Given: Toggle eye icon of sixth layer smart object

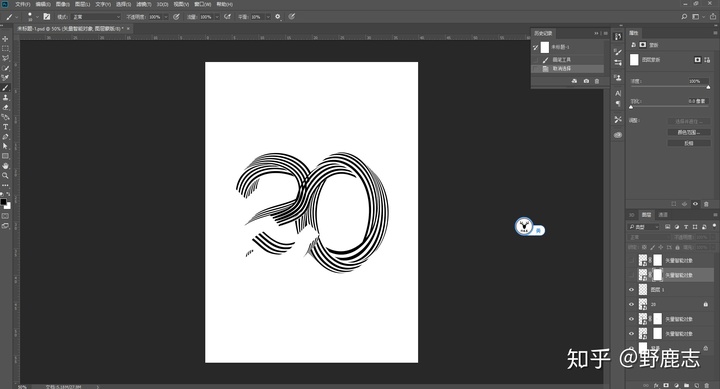Looking at the screenshot, I should (631, 333).
